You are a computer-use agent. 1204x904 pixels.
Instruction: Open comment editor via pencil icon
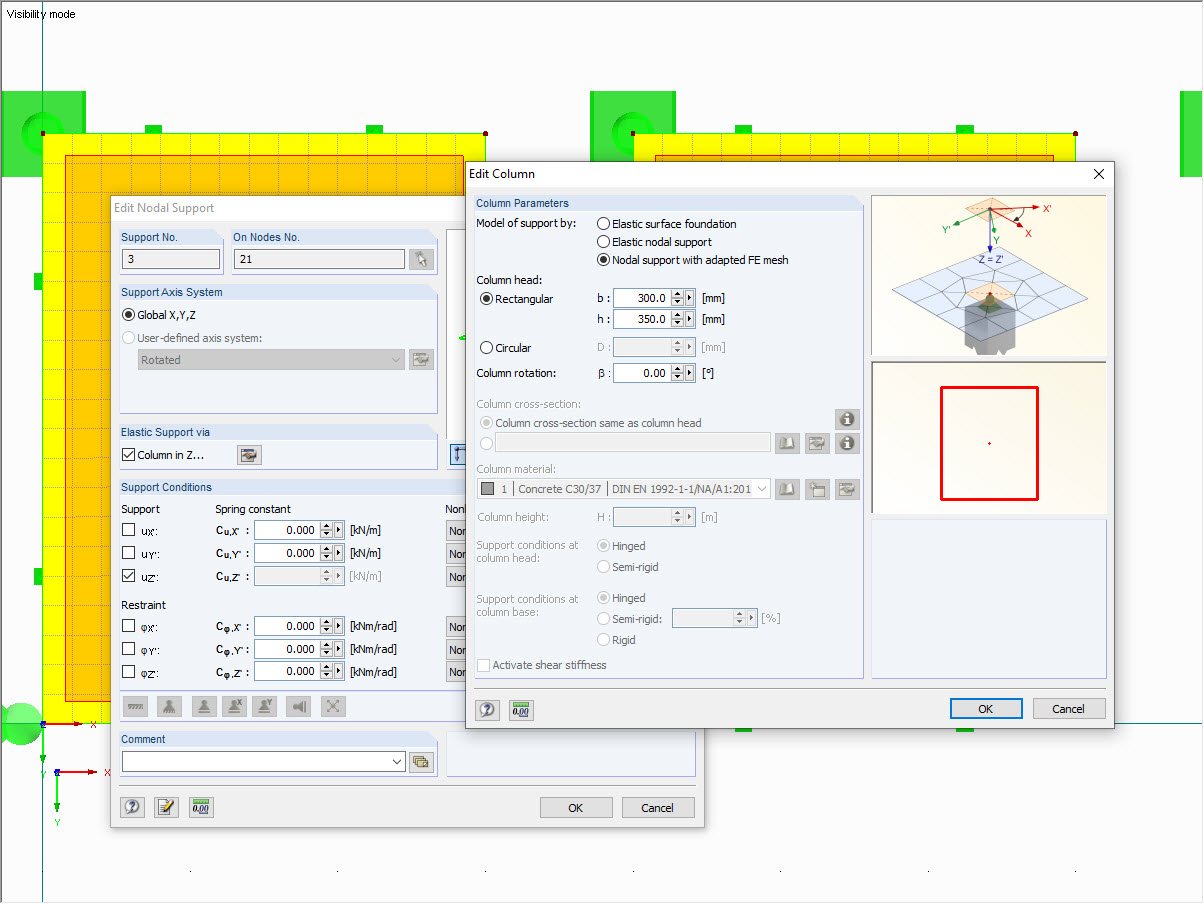click(x=166, y=807)
